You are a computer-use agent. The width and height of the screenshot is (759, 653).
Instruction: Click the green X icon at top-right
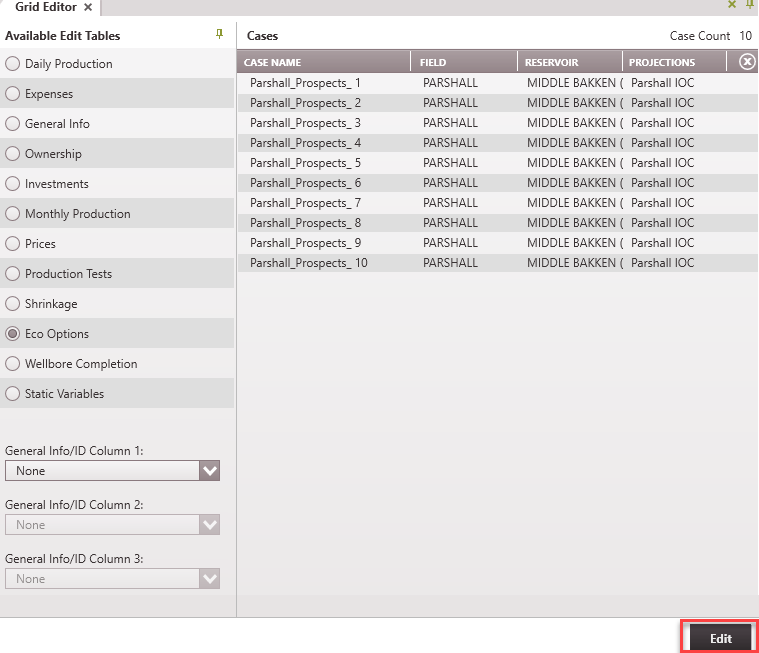[732, 5]
